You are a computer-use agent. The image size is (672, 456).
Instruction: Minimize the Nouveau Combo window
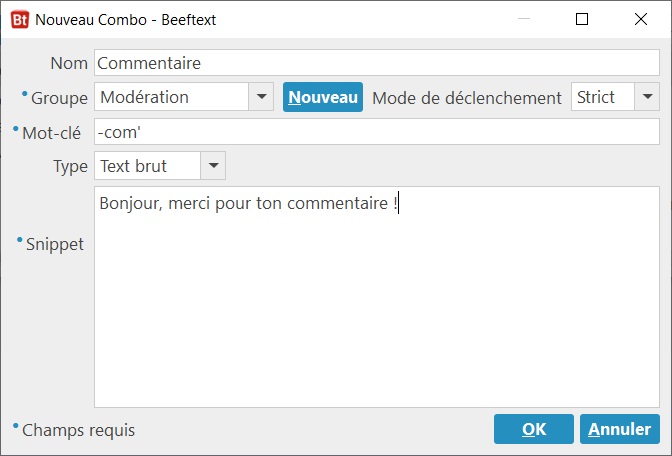pos(524,19)
